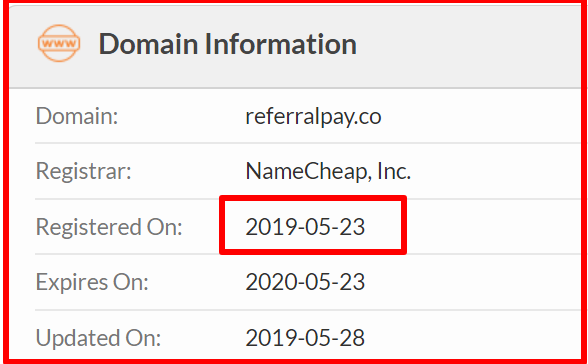The height and width of the screenshot is (364, 588).
Task: Select the Registrar: field label
Action: click(x=83, y=171)
